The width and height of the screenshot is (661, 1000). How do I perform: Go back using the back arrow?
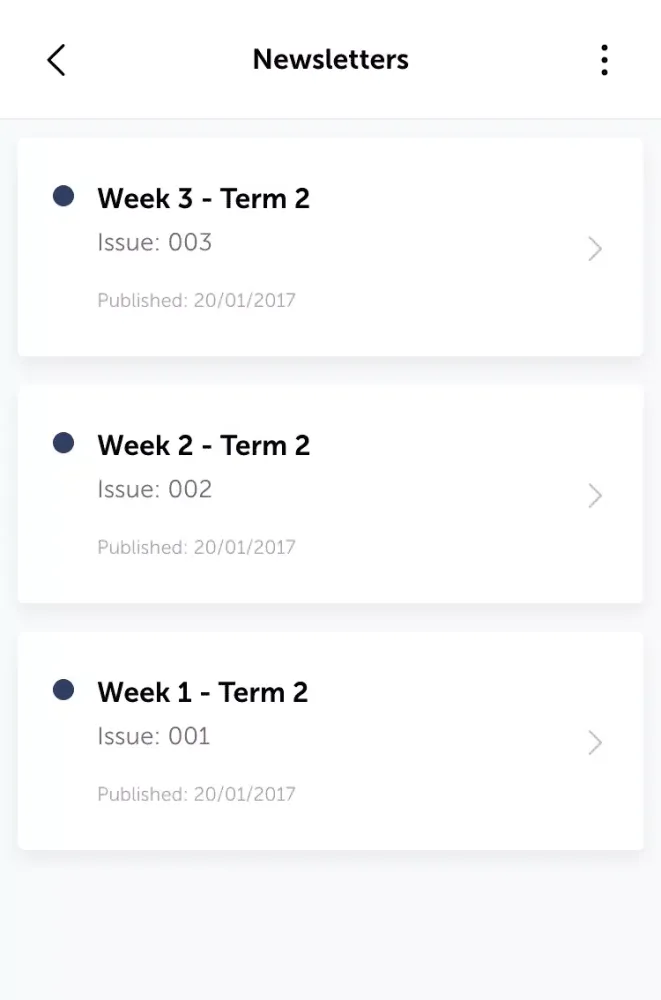[56, 60]
